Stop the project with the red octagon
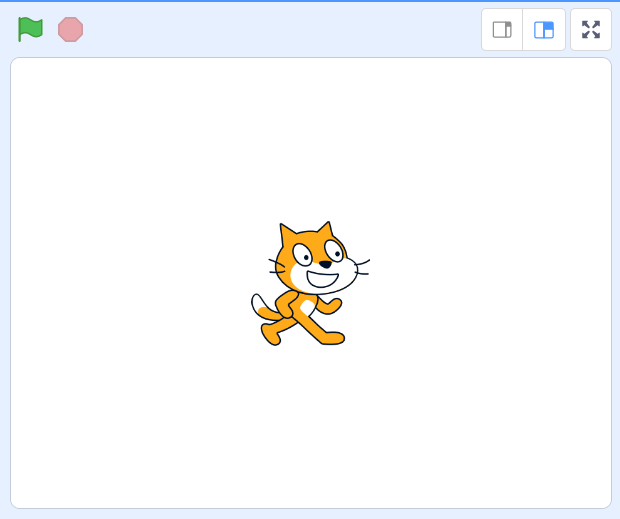Image resolution: width=620 pixels, height=519 pixels. (x=70, y=29)
